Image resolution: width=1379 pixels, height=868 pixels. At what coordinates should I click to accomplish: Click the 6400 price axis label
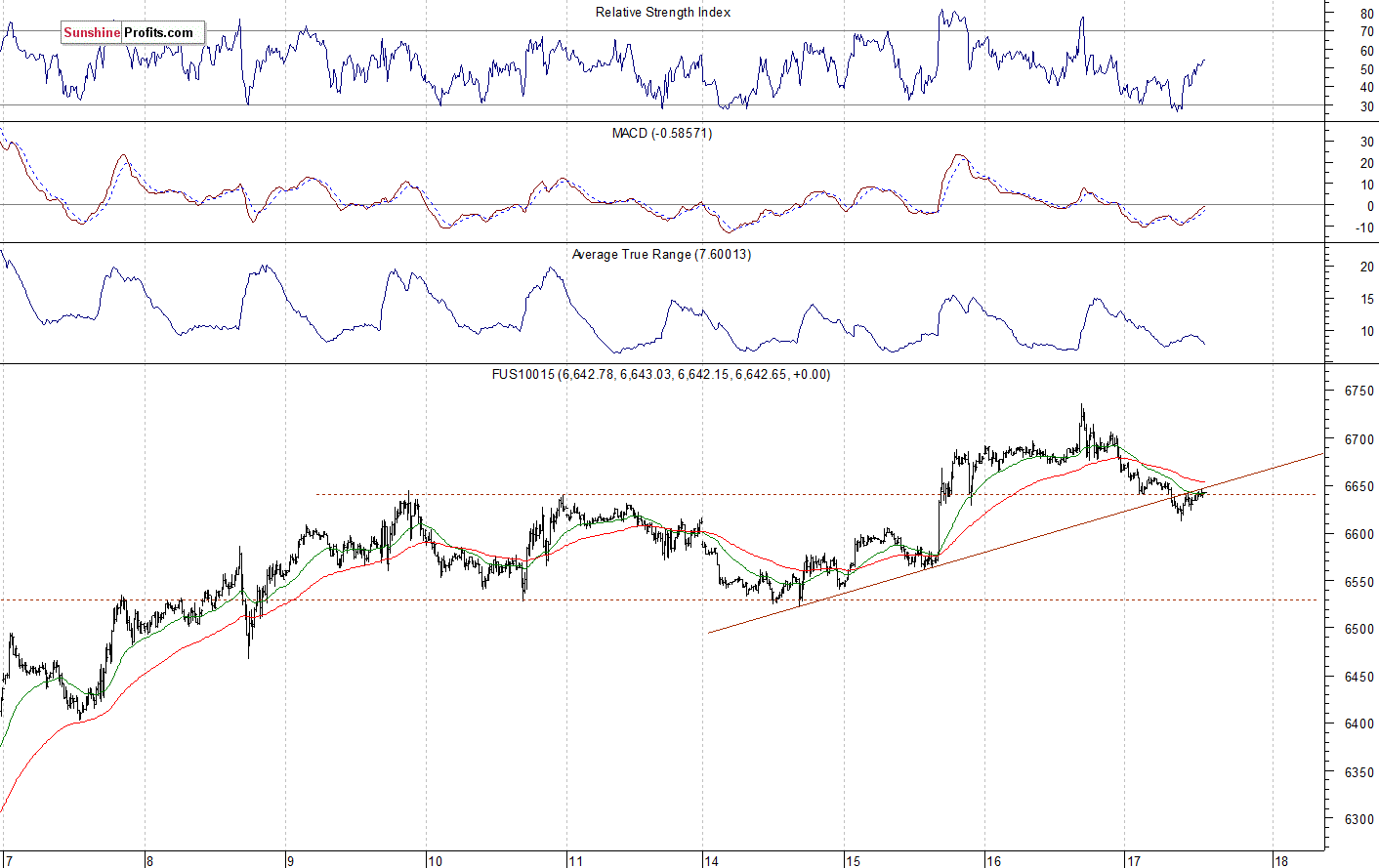(x=1359, y=723)
